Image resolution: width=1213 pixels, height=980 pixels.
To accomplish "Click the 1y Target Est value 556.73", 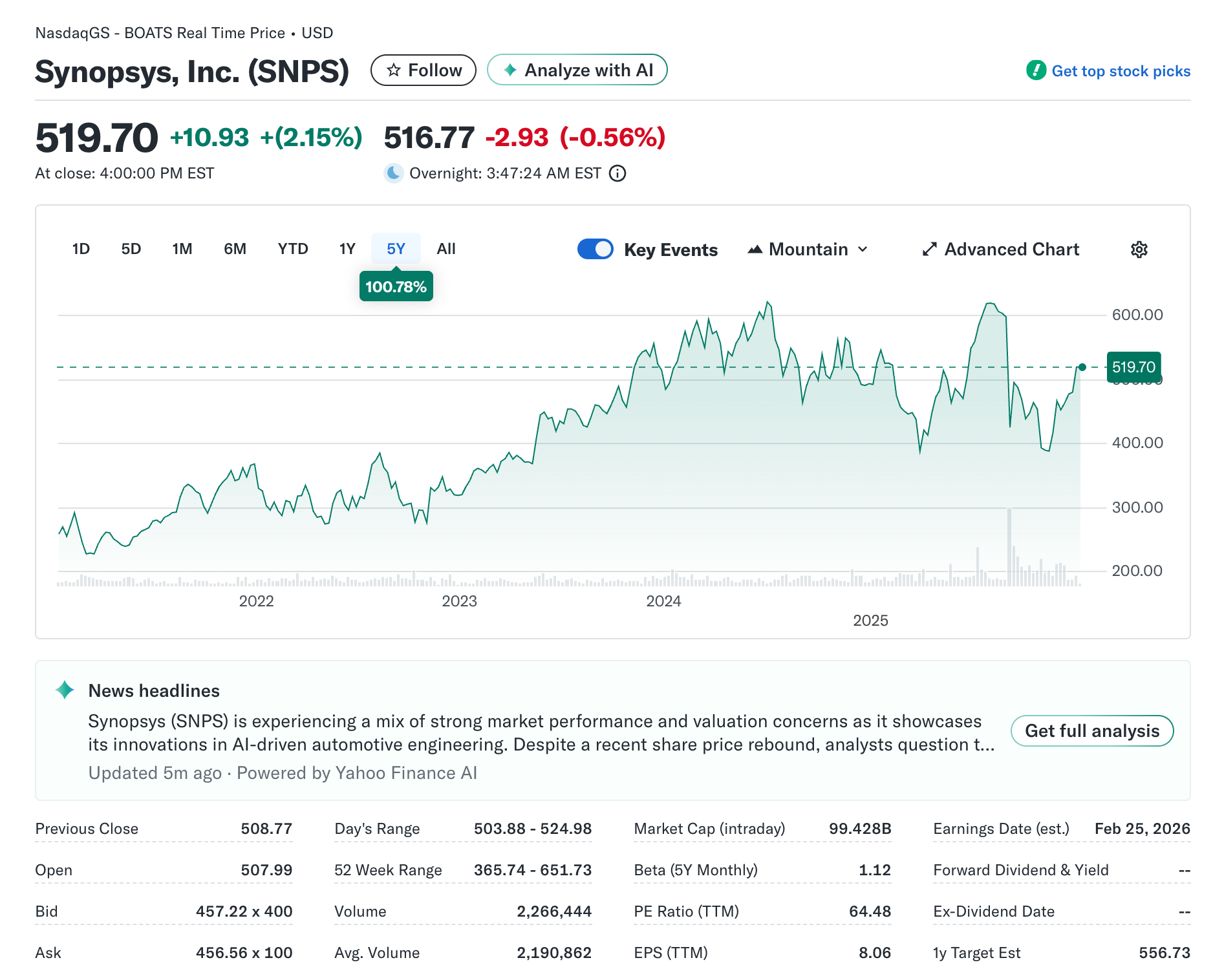I will (1165, 953).
